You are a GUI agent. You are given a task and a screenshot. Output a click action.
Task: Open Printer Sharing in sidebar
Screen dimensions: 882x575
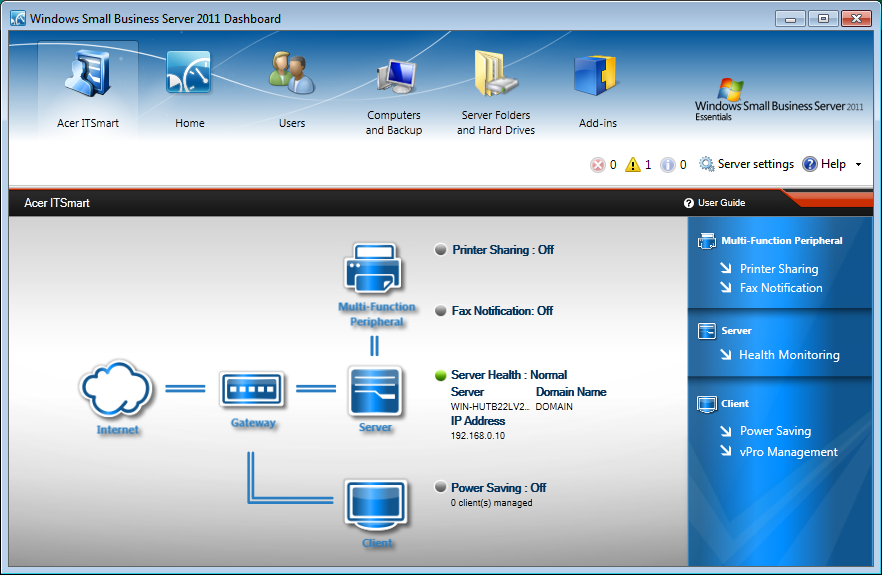click(778, 268)
